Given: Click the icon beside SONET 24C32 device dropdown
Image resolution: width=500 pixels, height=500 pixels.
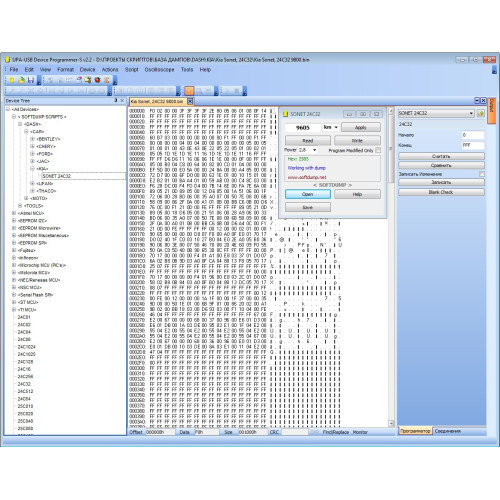Looking at the screenshot, I should click(480, 113).
